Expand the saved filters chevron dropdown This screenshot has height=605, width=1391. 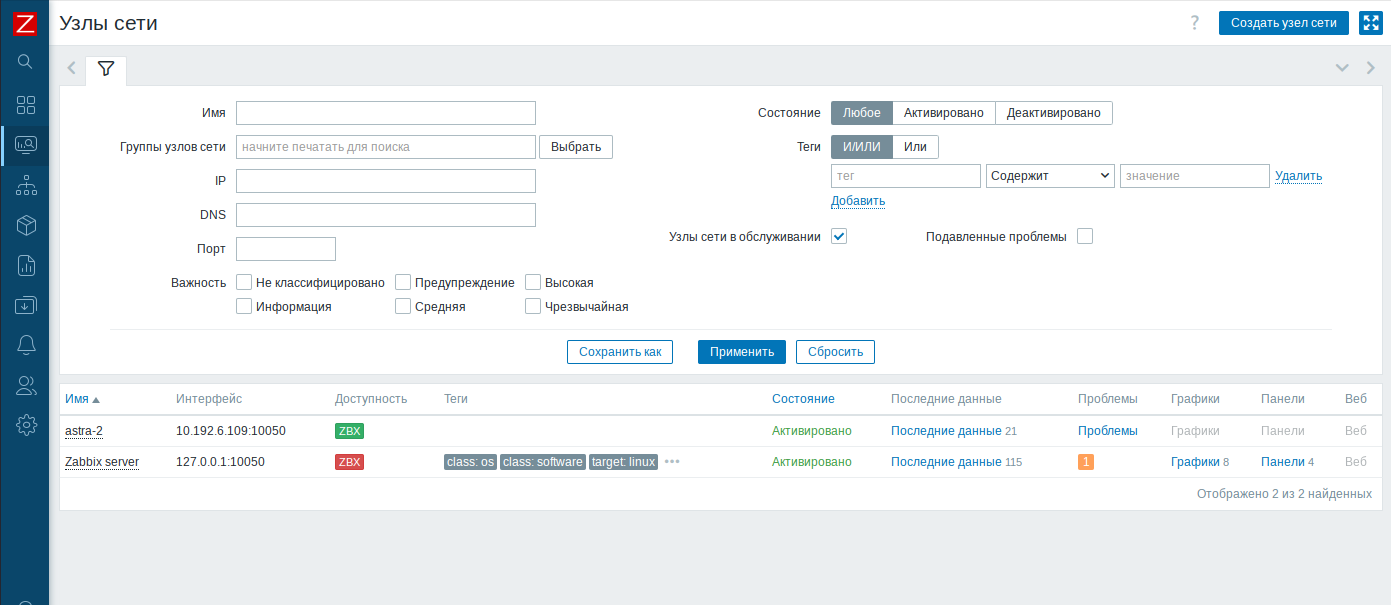pos(1342,68)
